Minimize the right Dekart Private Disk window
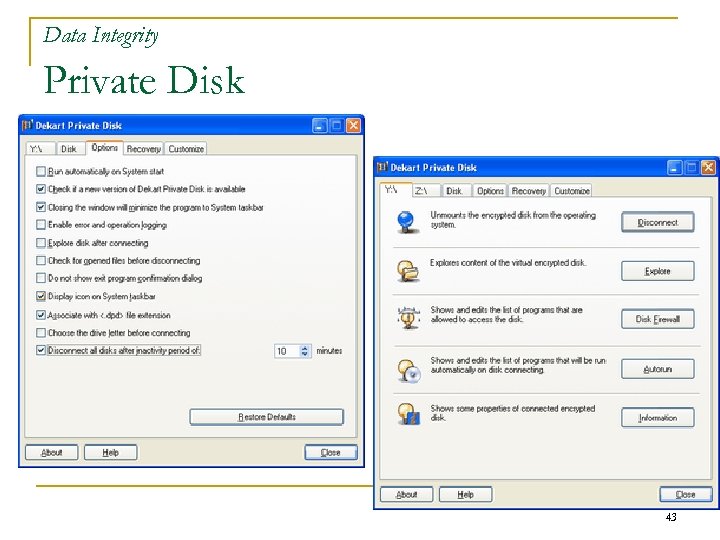Viewport: 720px width, 540px height. click(675, 168)
